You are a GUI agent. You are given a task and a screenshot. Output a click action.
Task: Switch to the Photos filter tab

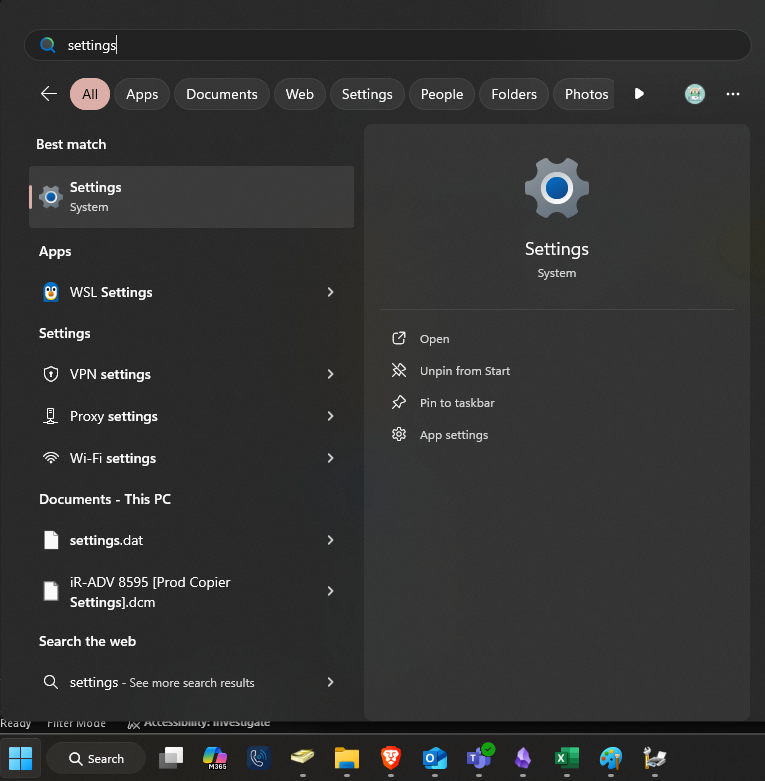pos(584,94)
